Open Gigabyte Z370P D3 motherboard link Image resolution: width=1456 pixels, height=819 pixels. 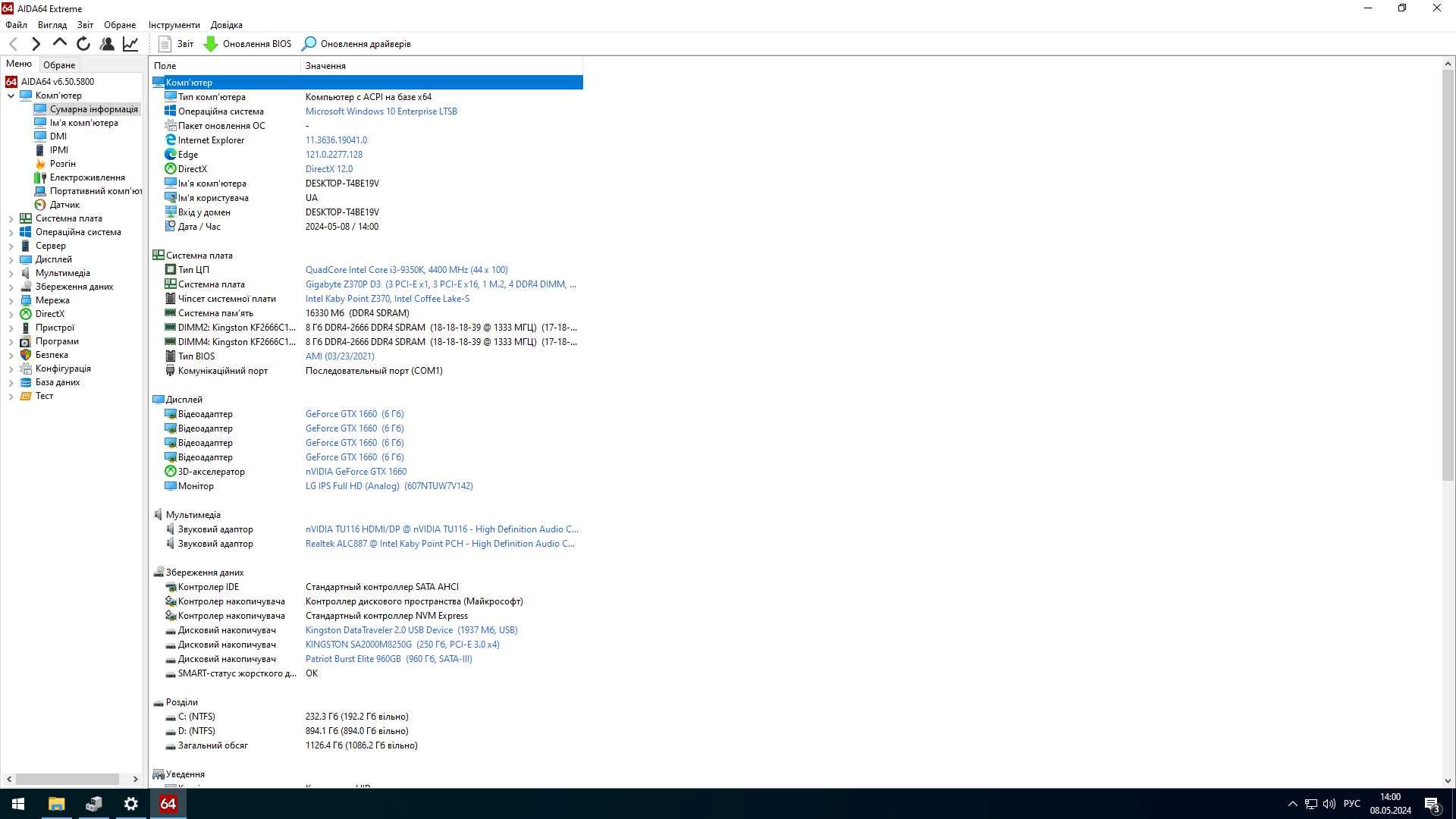coord(441,284)
